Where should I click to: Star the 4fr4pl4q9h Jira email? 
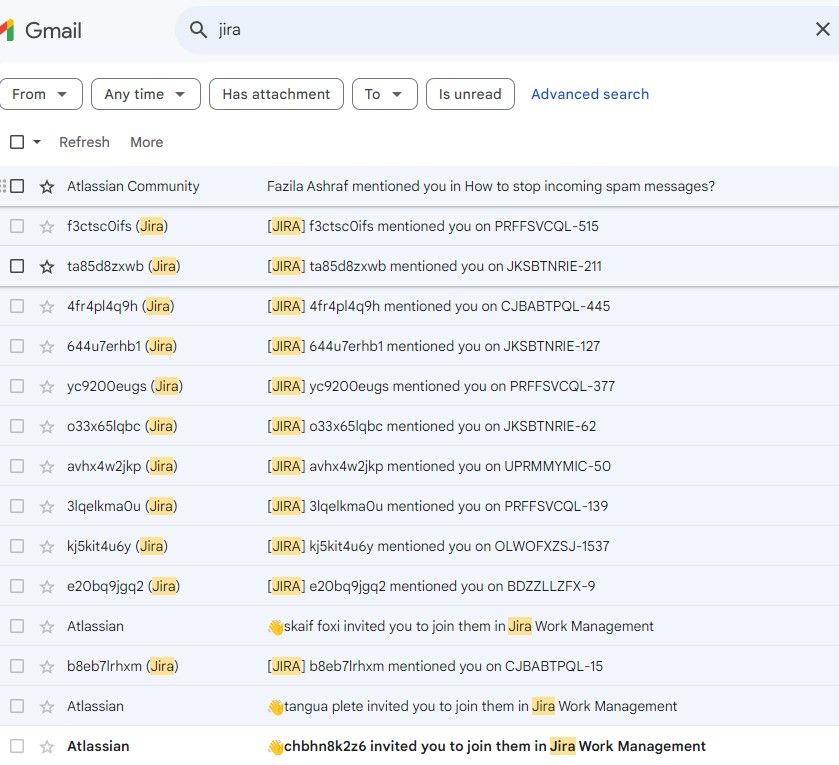coord(47,307)
